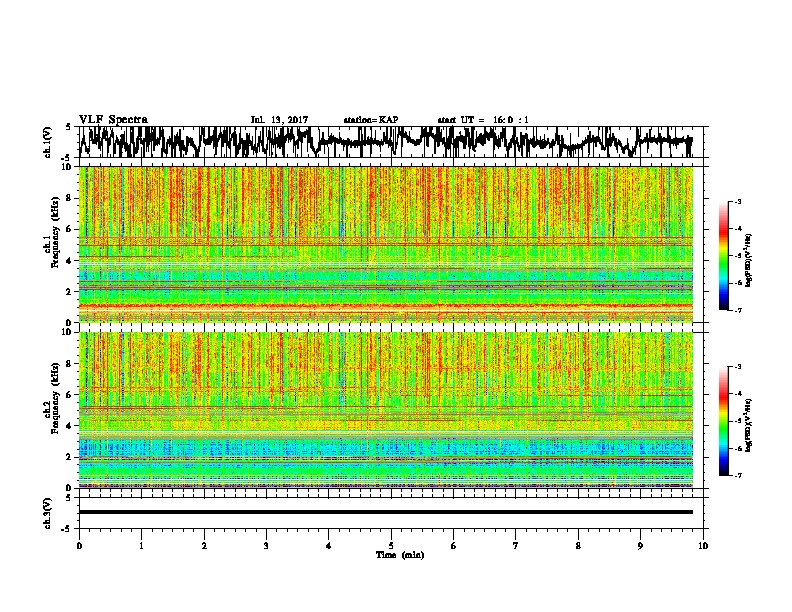Click the "-3" label on ch.1 color bar

click(737, 201)
